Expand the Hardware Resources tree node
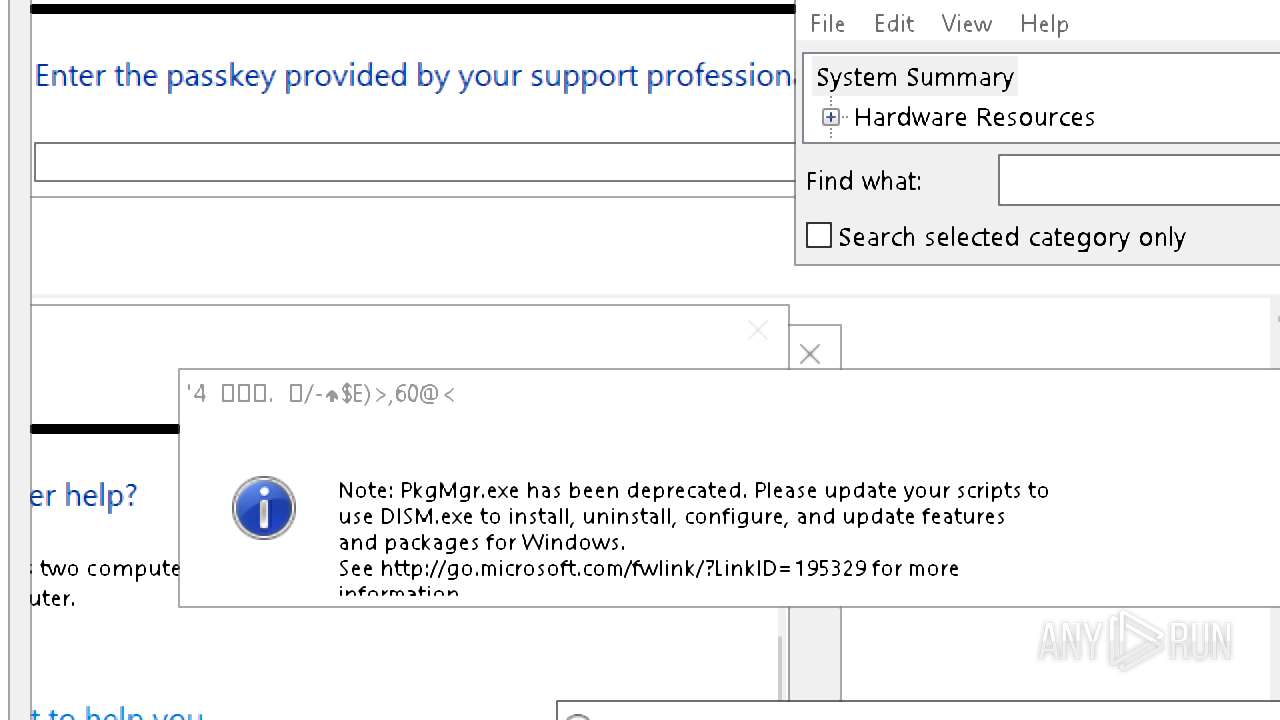Screen dimensions: 1280x720 point(831,117)
